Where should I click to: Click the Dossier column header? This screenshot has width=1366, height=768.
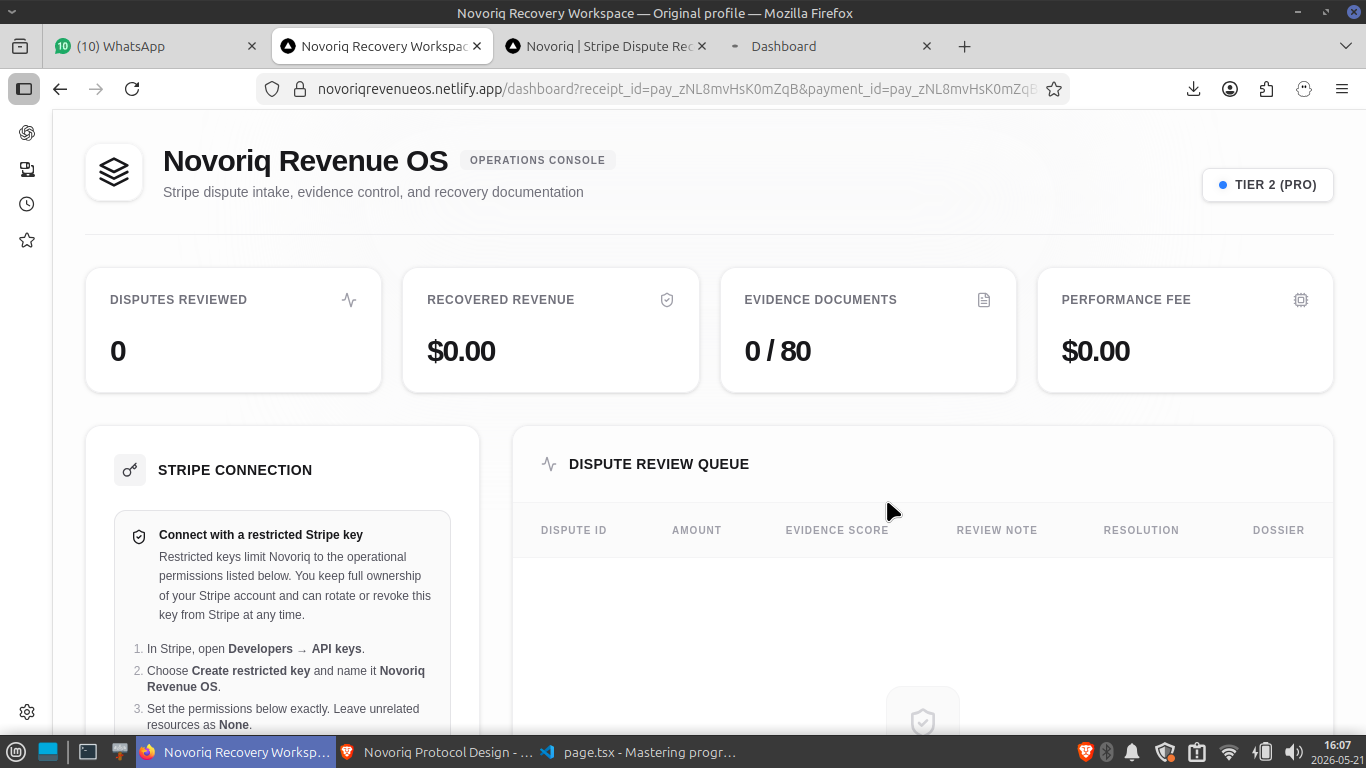pos(1279,530)
